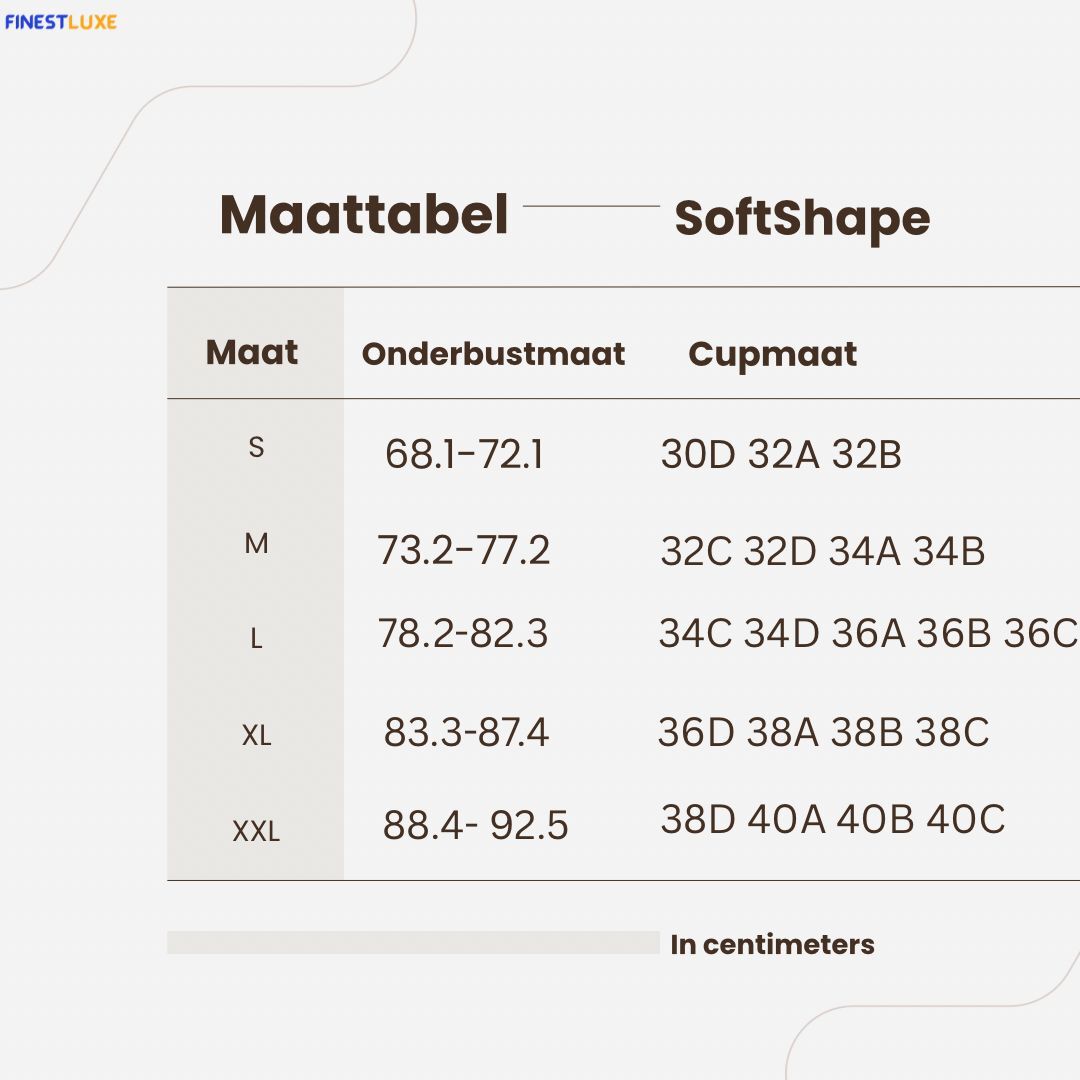Click size XL in Maat column
Screen dimensions: 1080x1080
[x=256, y=736]
